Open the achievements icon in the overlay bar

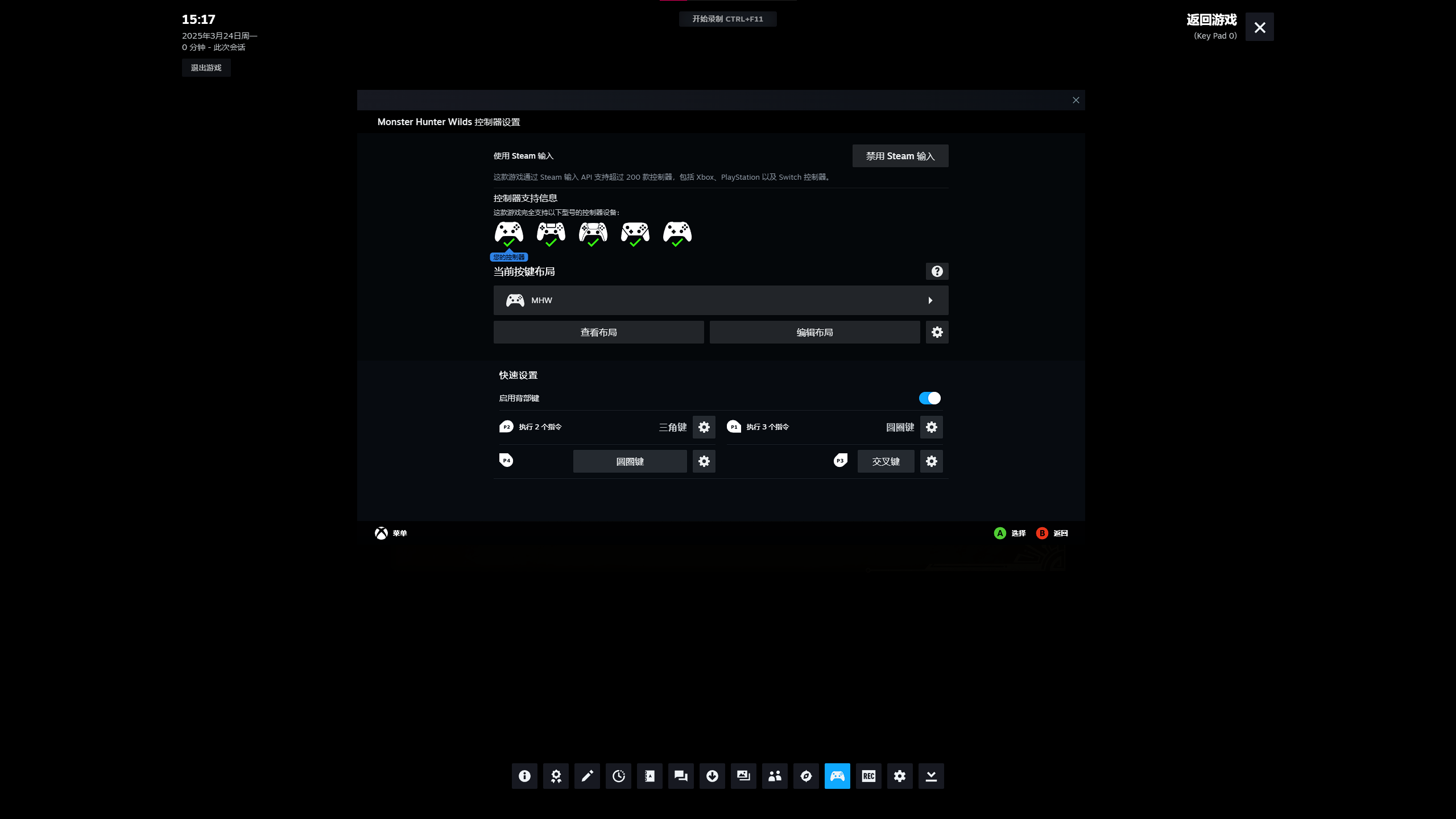coord(556,776)
